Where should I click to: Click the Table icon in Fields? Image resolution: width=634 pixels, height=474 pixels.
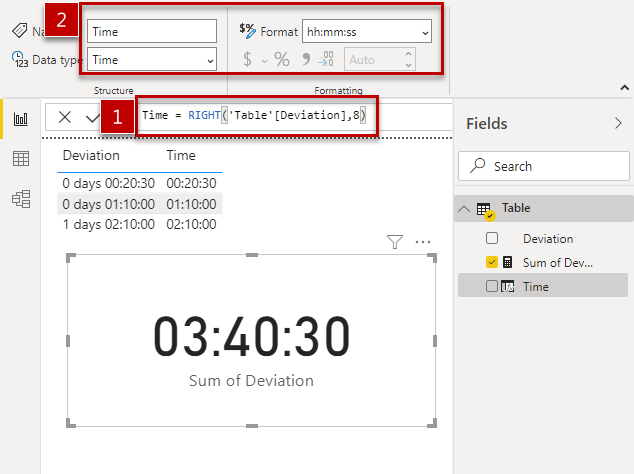tap(485, 210)
